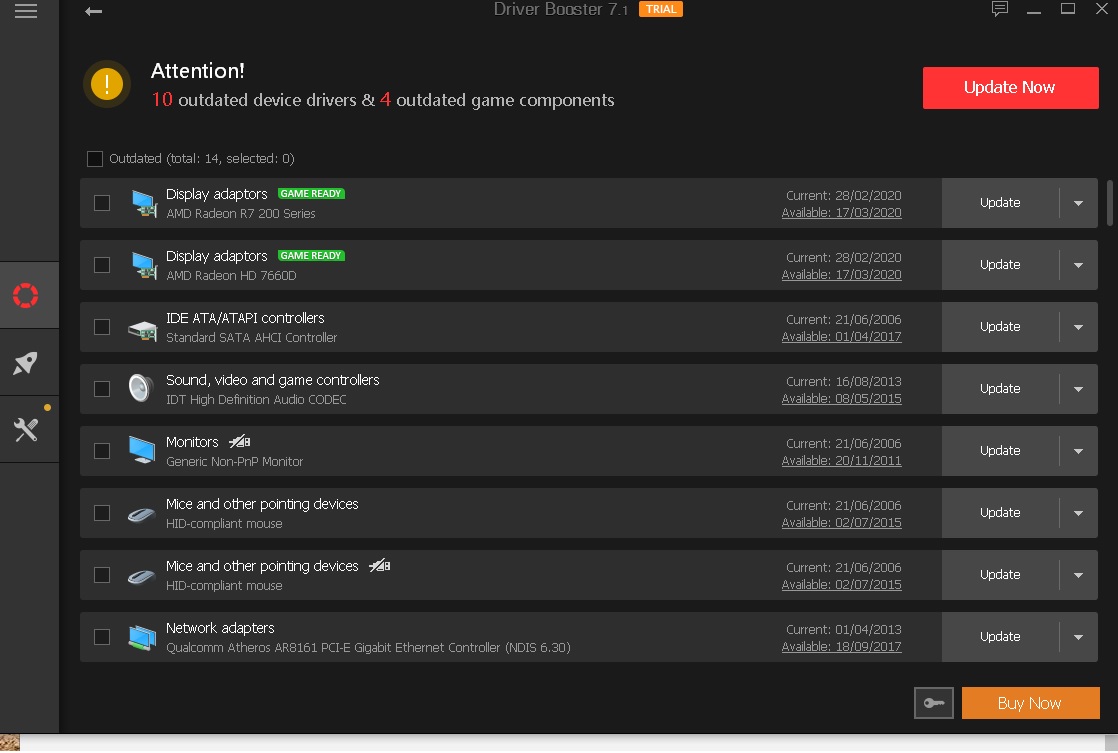Viewport: 1118px width, 753px height.
Task: Open dropdown for IDT Audio CODEC update
Action: point(1078,389)
